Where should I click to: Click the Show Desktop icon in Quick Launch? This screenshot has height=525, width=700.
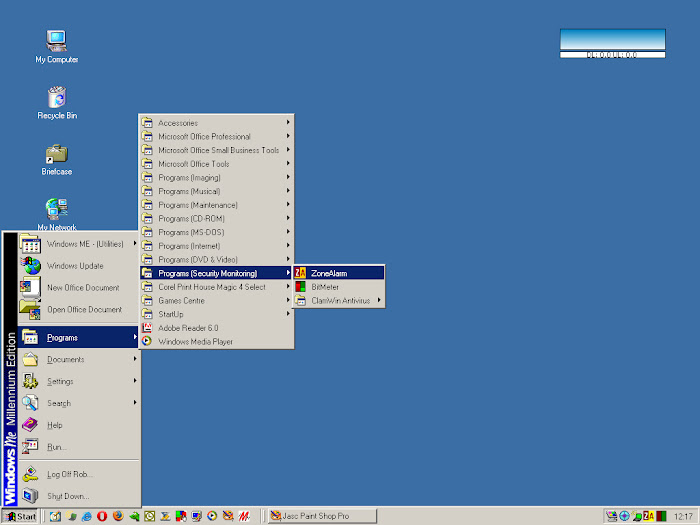coord(55,516)
